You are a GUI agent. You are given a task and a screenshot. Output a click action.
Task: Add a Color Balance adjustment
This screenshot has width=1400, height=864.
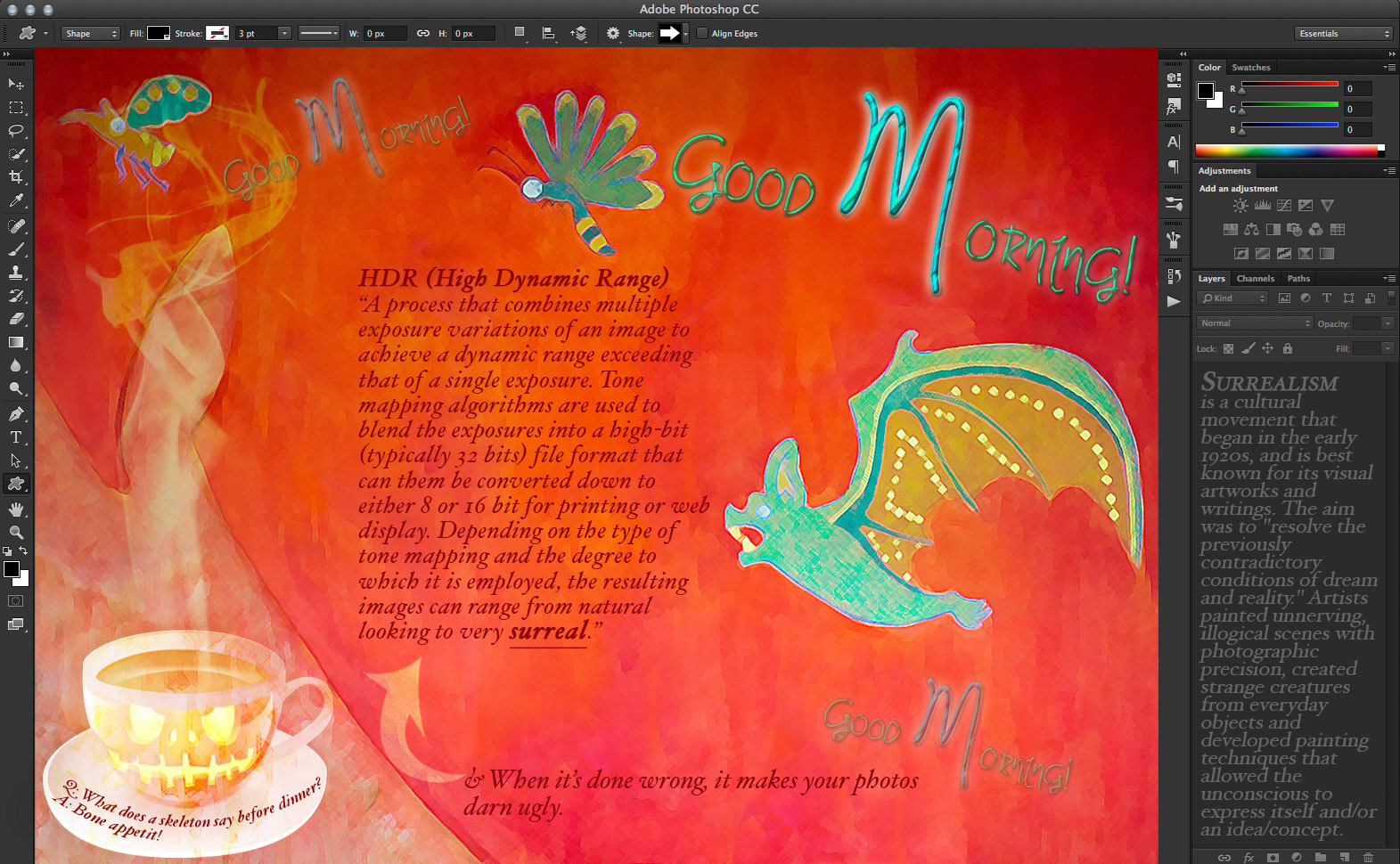(x=1252, y=230)
